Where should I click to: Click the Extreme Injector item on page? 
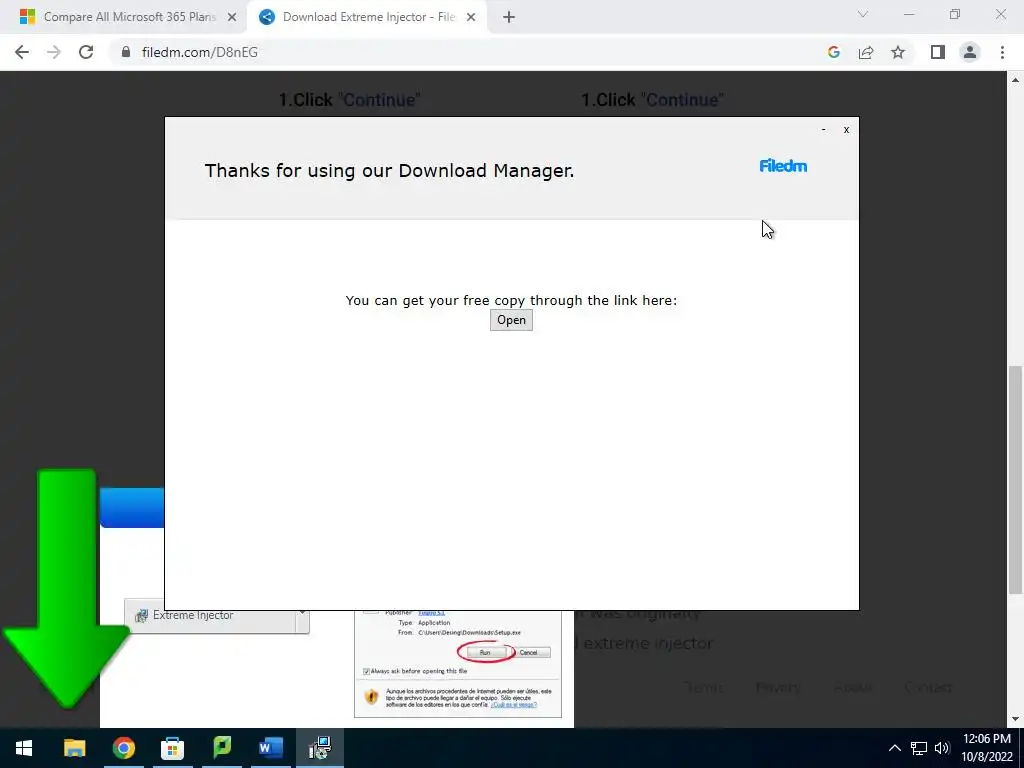217,615
